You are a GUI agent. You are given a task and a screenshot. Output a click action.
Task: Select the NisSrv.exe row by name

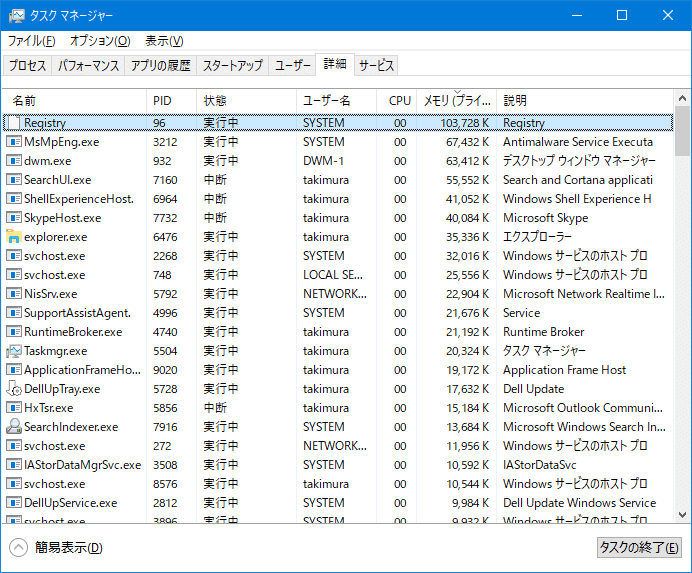(51, 294)
